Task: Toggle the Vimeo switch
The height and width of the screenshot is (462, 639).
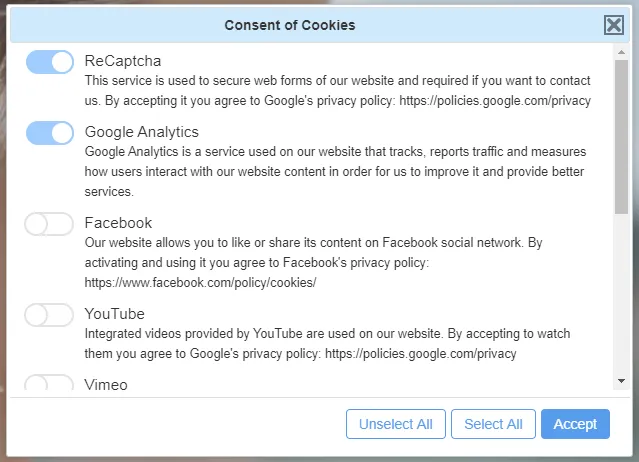Action: click(49, 384)
